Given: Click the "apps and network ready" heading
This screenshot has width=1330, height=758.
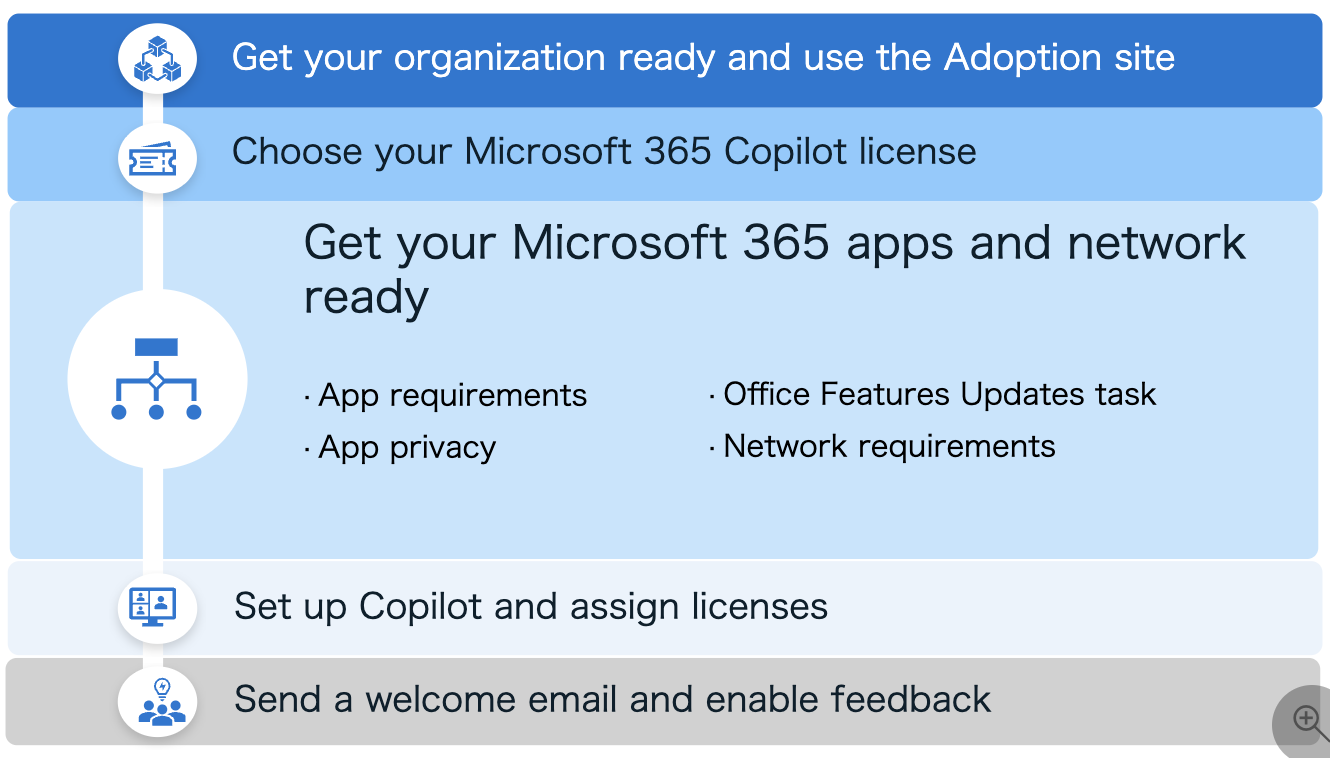Looking at the screenshot, I should [775, 269].
